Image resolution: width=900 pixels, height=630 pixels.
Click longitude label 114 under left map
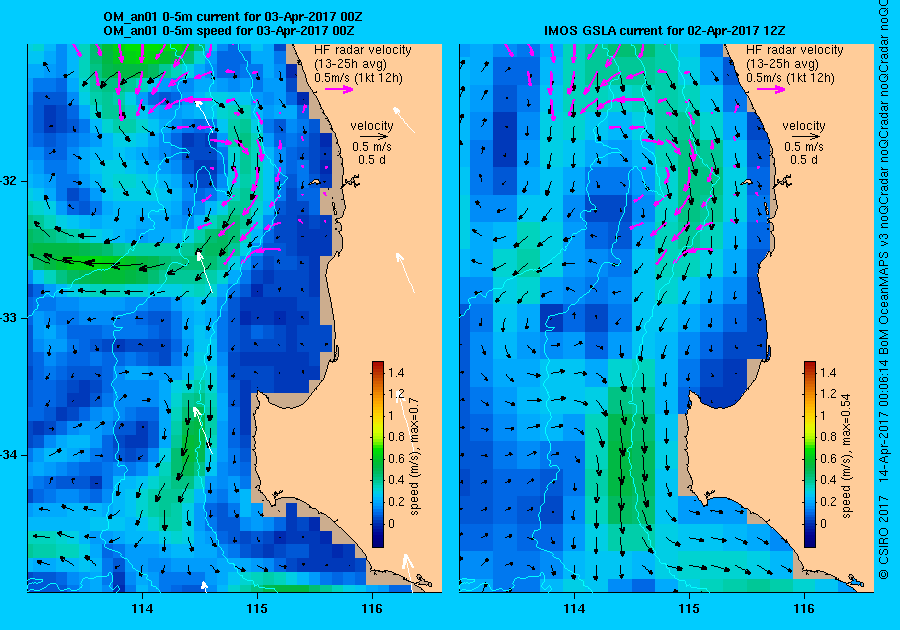coord(142,608)
